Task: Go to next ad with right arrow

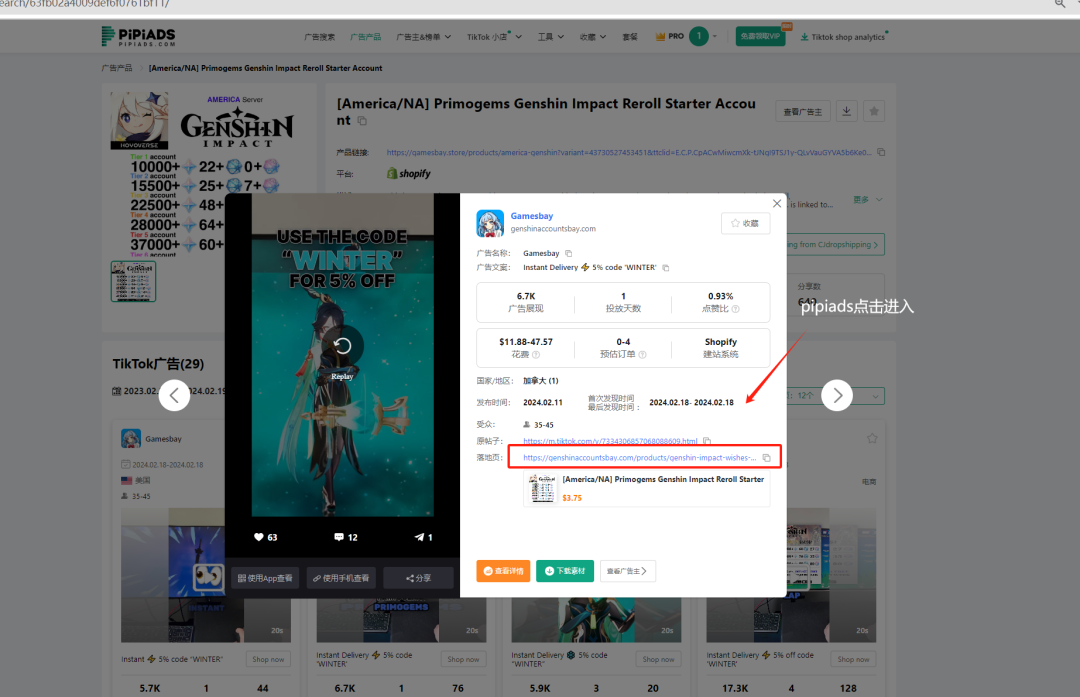Action: pos(837,395)
